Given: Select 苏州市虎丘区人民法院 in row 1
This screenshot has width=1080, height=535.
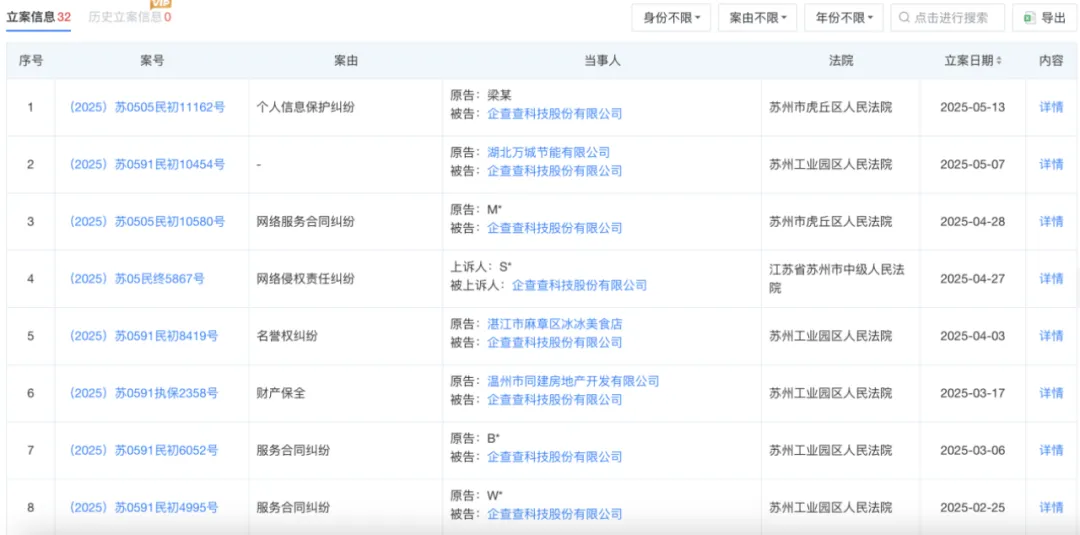Looking at the screenshot, I should click(x=831, y=107).
